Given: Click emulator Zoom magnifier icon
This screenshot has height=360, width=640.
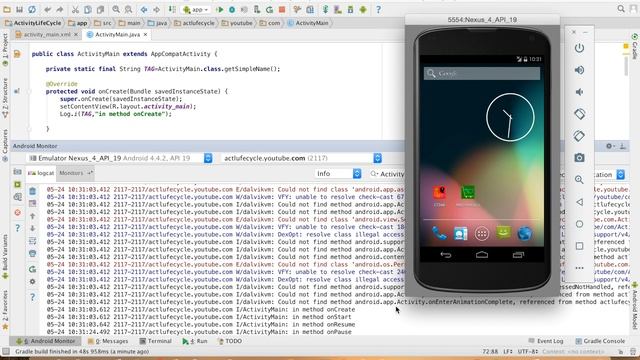Looking at the screenshot, I should [x=579, y=180].
